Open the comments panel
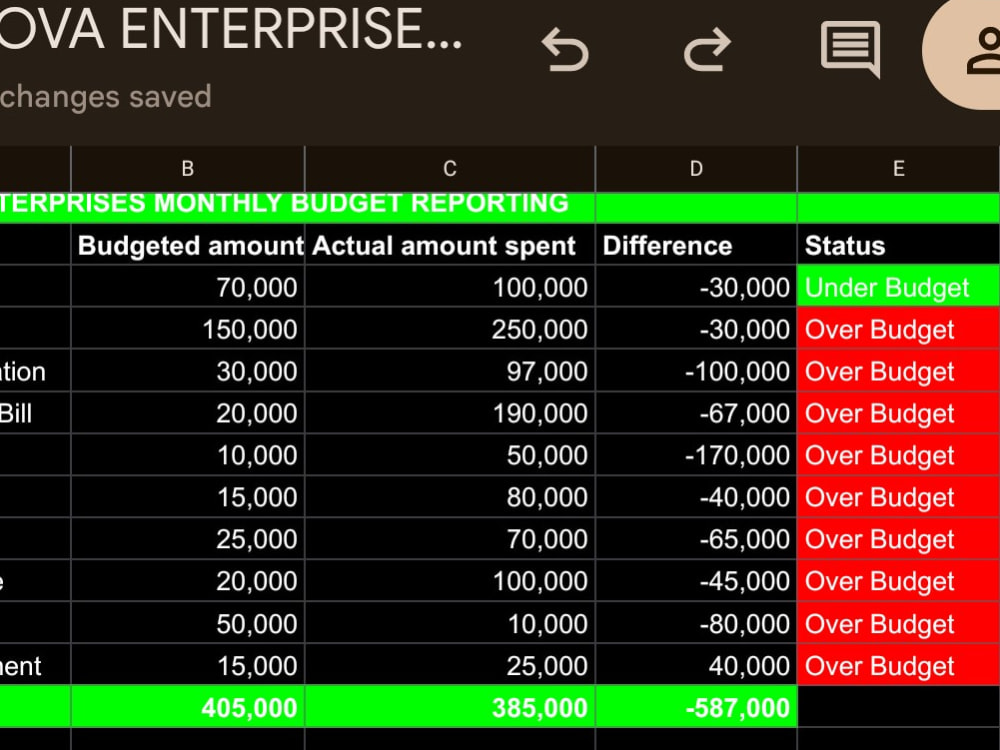The width and height of the screenshot is (1000, 750). tap(850, 50)
